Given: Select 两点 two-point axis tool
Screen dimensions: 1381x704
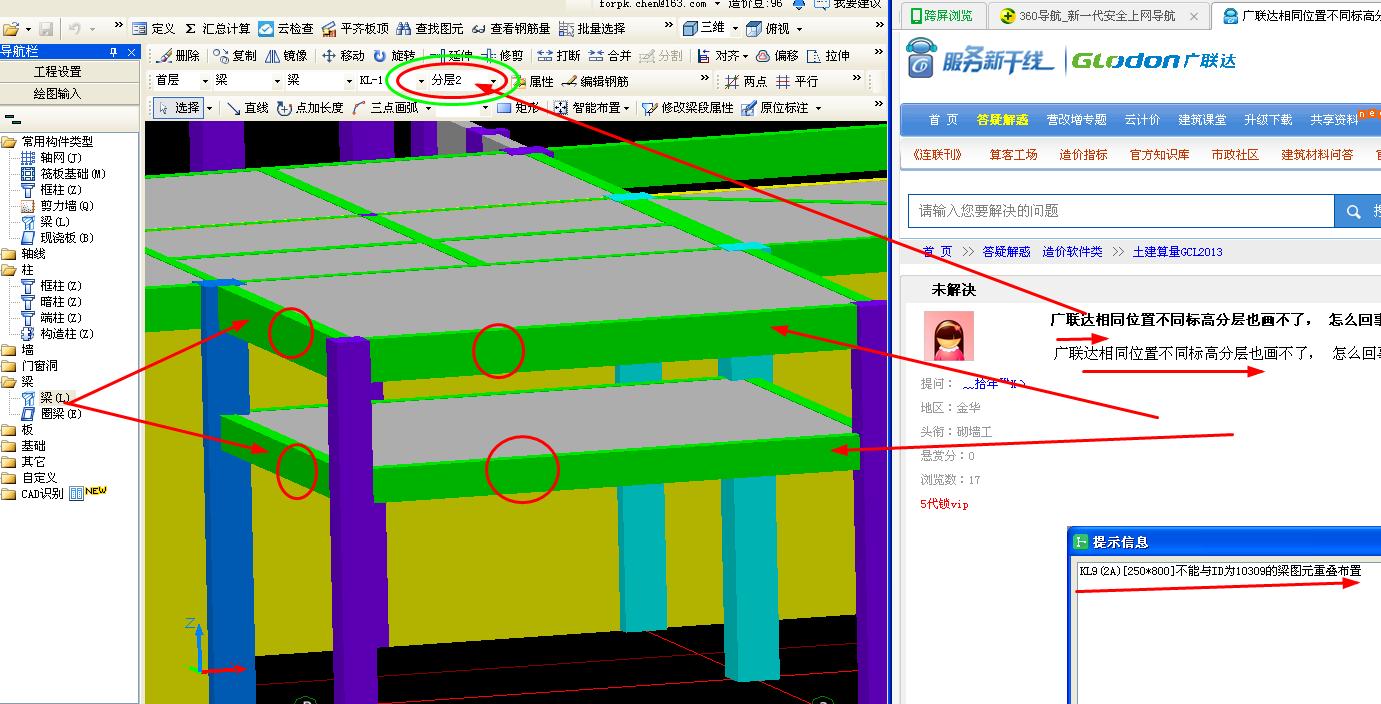Looking at the screenshot, I should (x=746, y=82).
